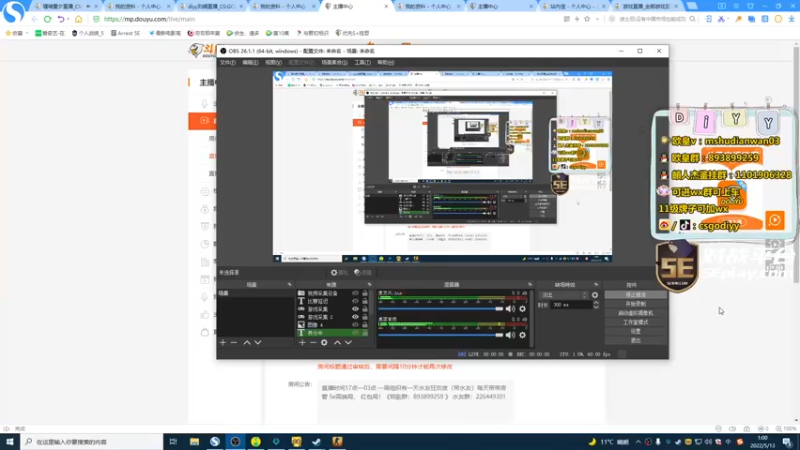This screenshot has height=450, width=800.
Task: Toggle visibility of highlighted green source row
Action: coord(356,333)
